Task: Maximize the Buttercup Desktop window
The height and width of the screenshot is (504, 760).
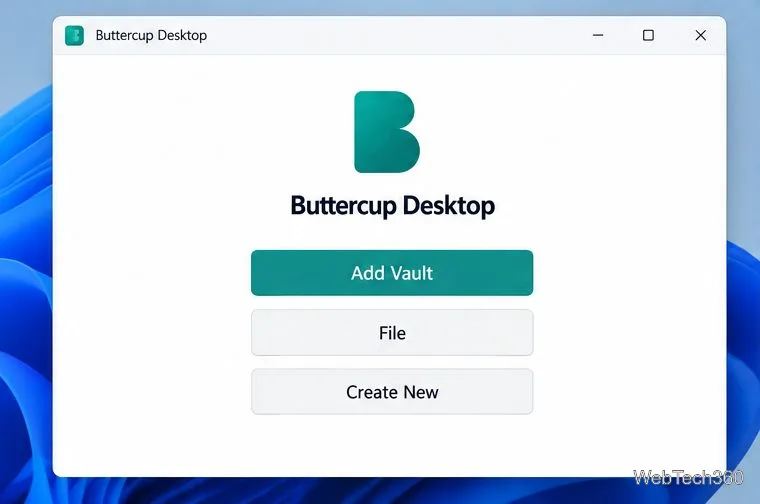Action: click(x=648, y=35)
